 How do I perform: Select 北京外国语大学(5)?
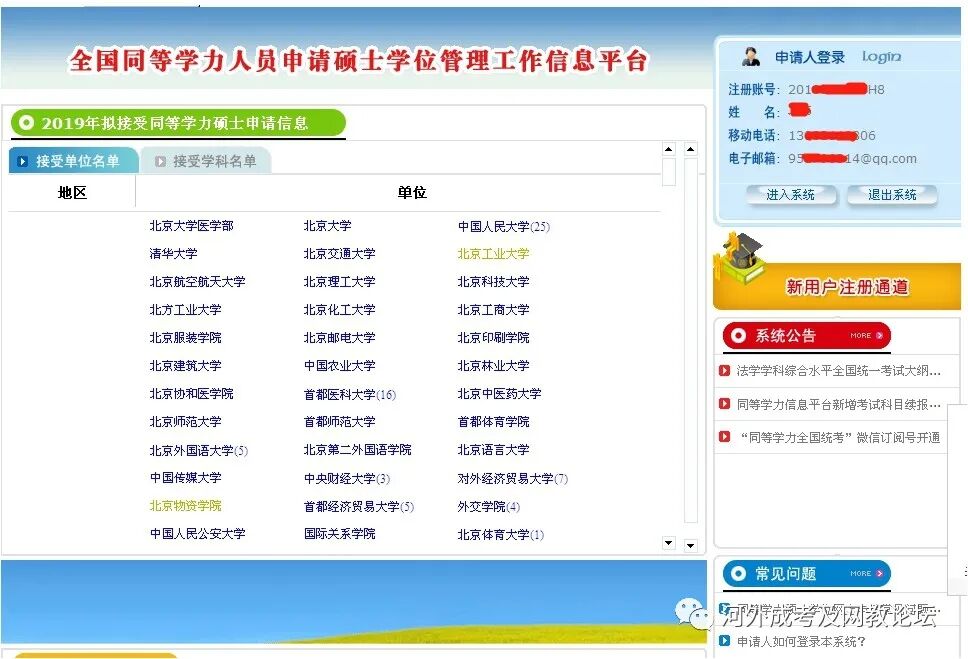pos(199,451)
